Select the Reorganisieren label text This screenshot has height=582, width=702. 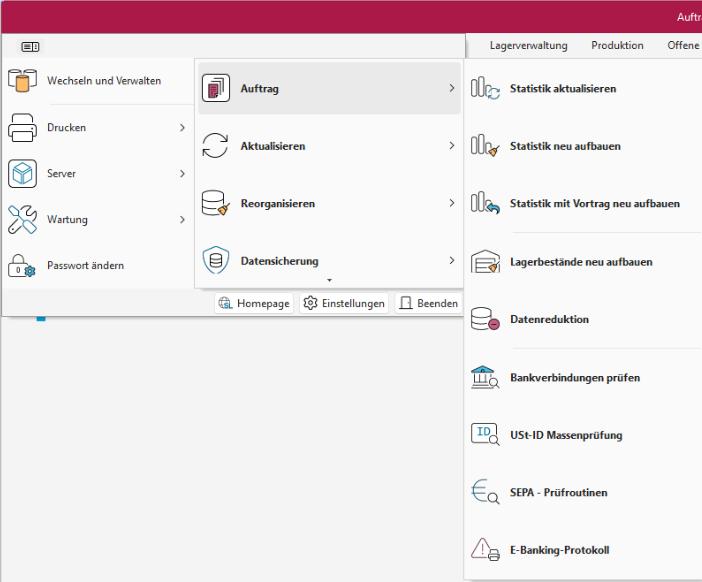[x=278, y=204]
